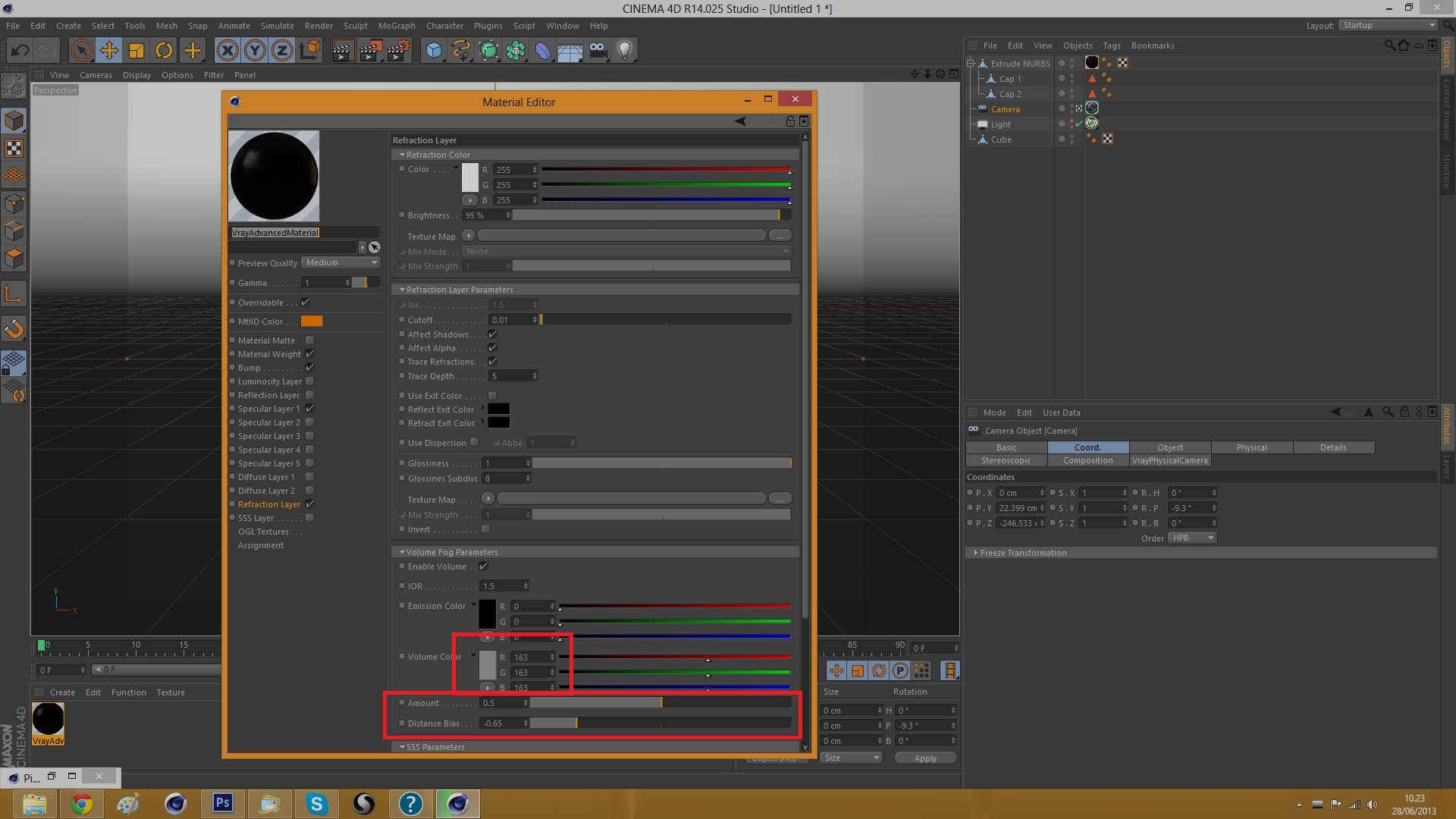
Task: Click the Render to Picture Viewer icon
Action: tap(370, 51)
